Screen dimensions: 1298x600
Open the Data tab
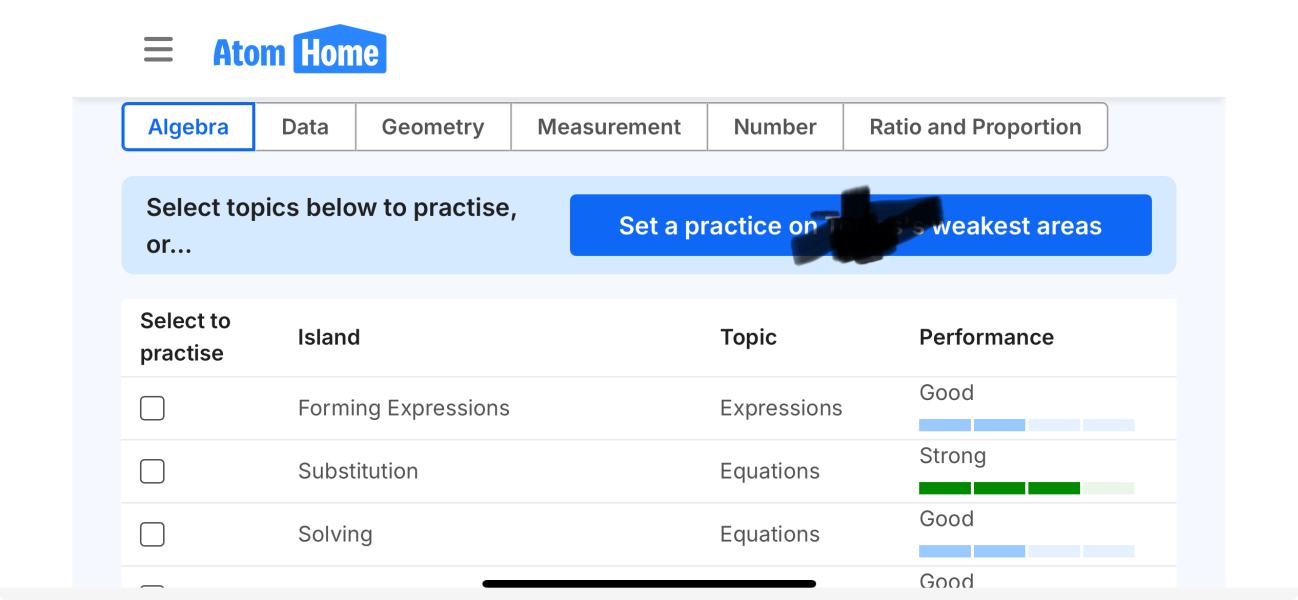(x=305, y=127)
